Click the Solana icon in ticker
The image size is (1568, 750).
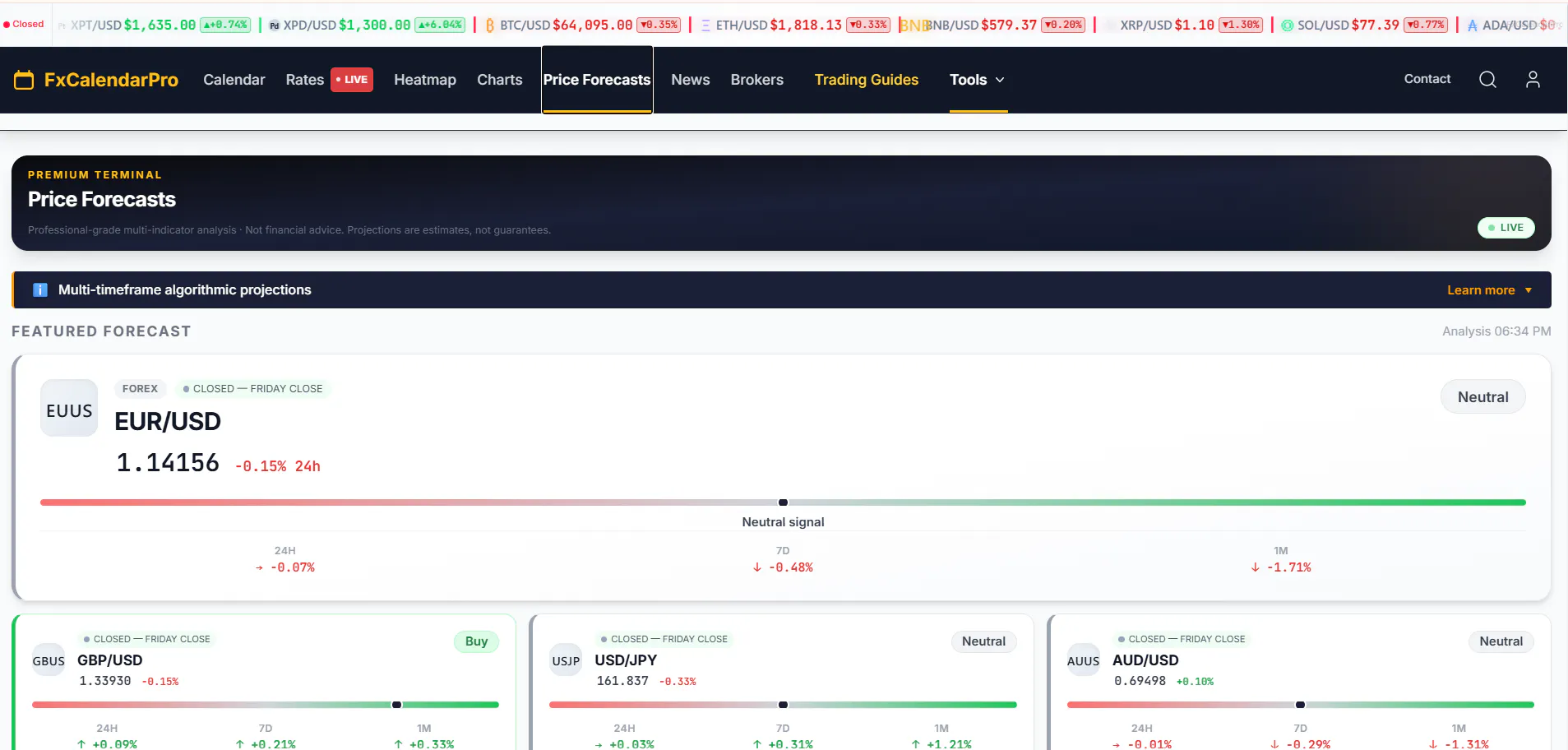[1288, 25]
